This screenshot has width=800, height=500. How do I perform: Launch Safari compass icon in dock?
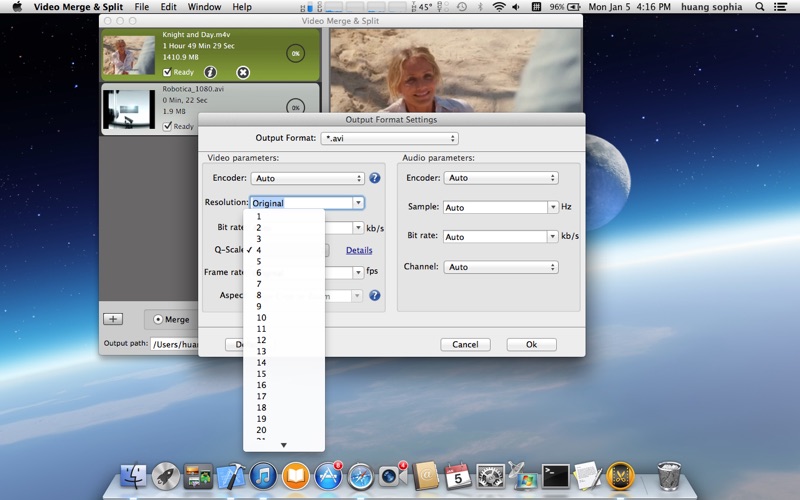coord(361,476)
